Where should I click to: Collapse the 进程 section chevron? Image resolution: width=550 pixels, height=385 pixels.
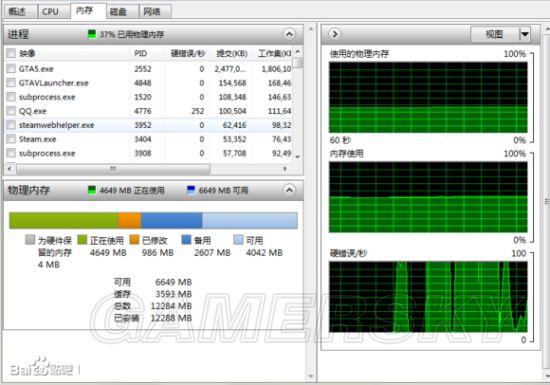point(289,34)
